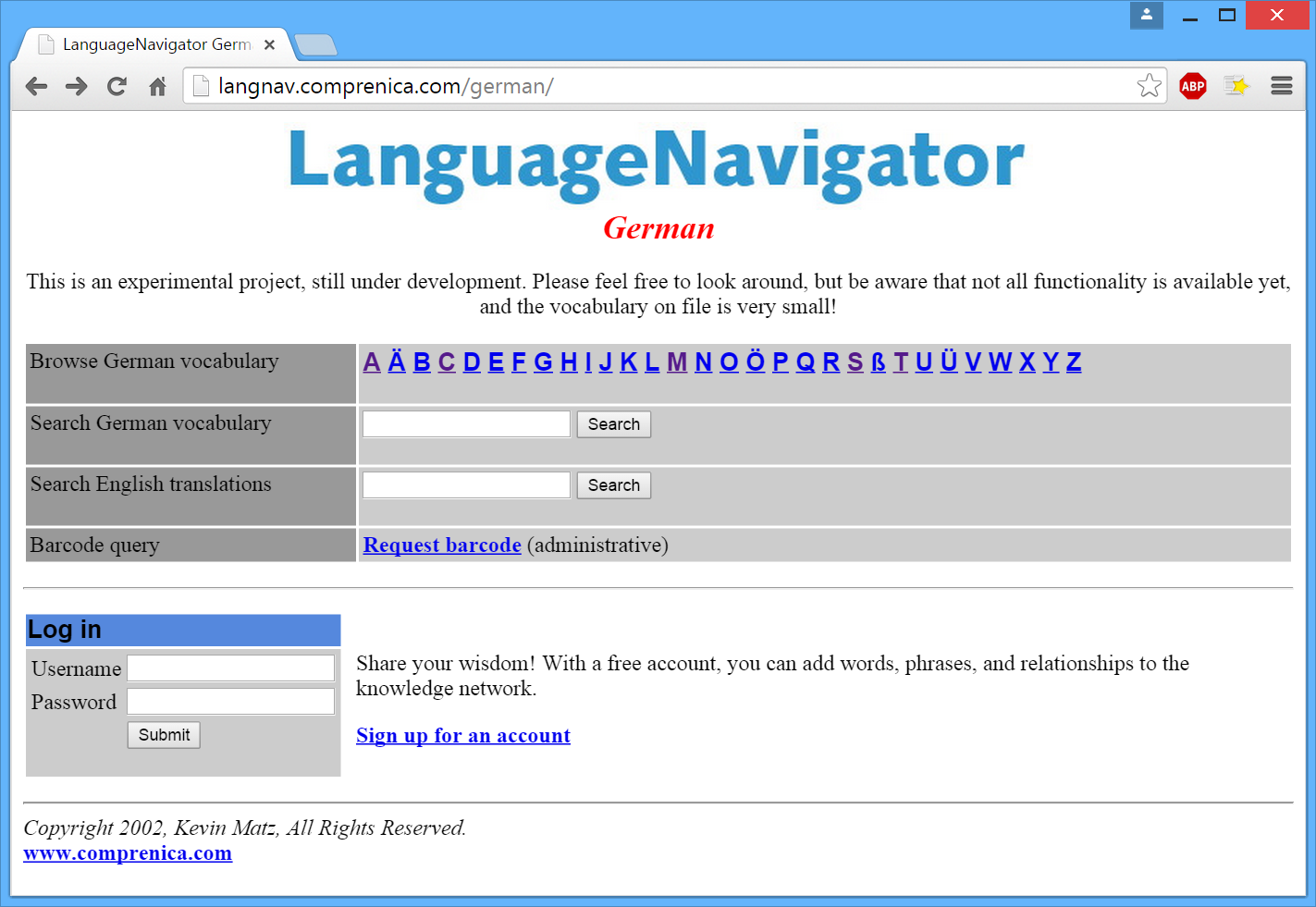1316x907 pixels.
Task: Reload the page with refresh icon
Action: pyautogui.click(x=117, y=87)
